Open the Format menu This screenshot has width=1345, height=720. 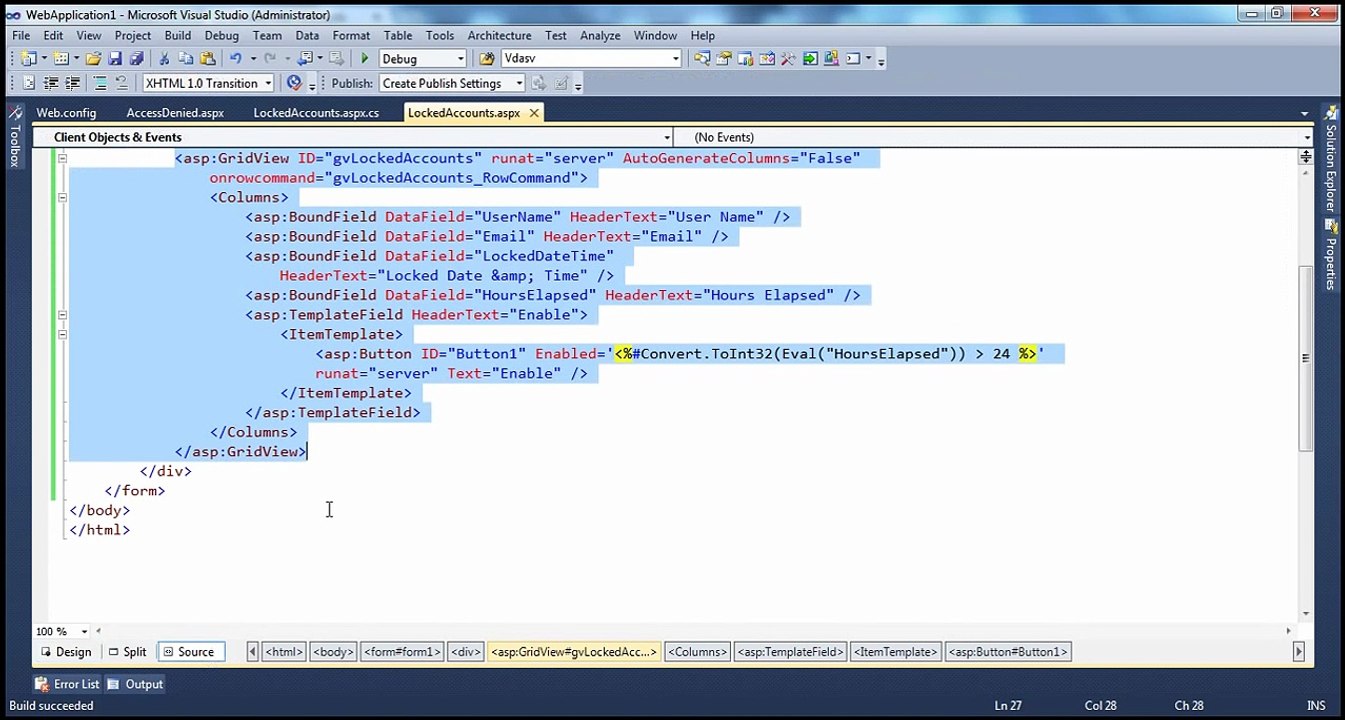coord(351,35)
